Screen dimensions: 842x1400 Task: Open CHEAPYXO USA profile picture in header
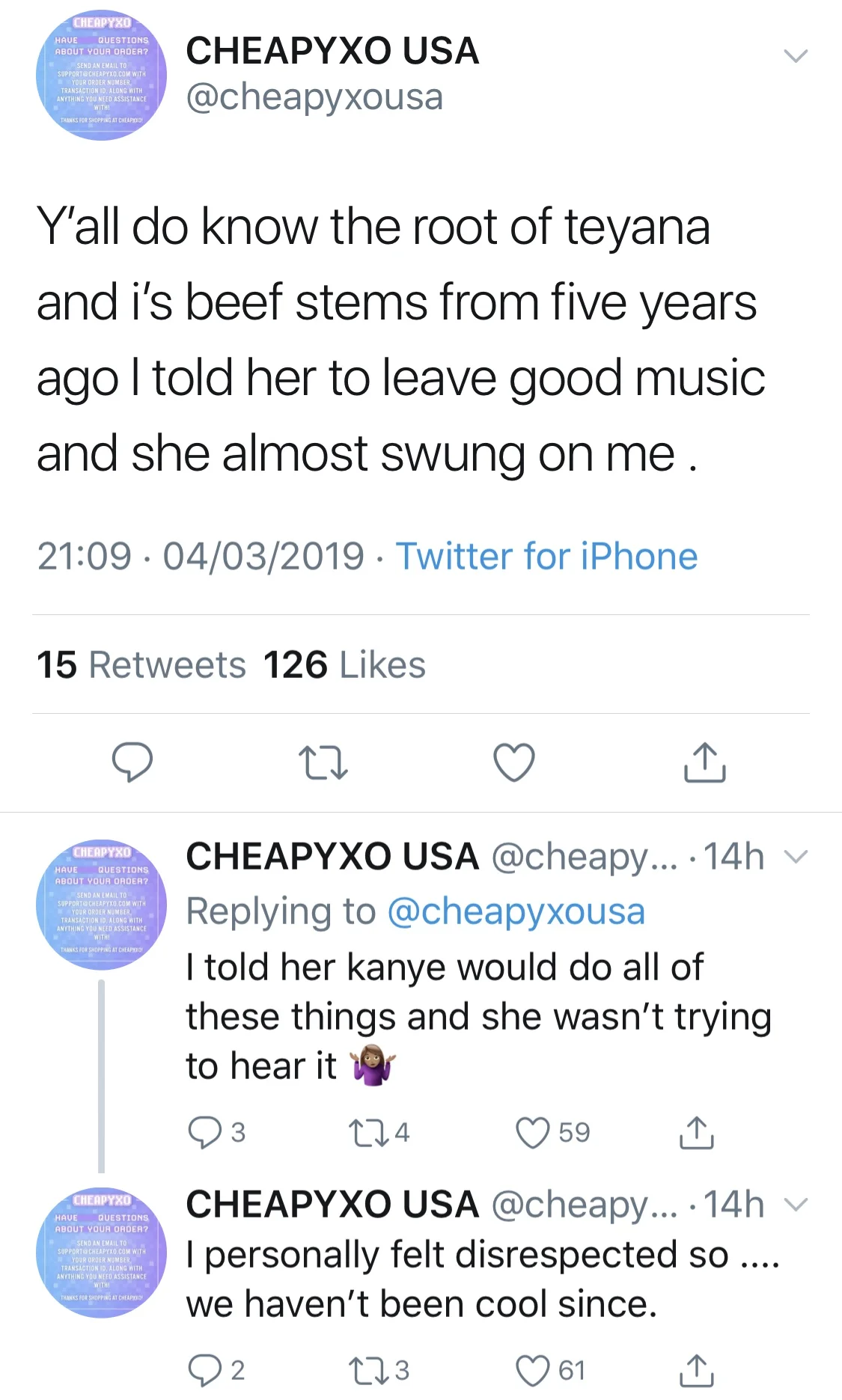point(101,75)
